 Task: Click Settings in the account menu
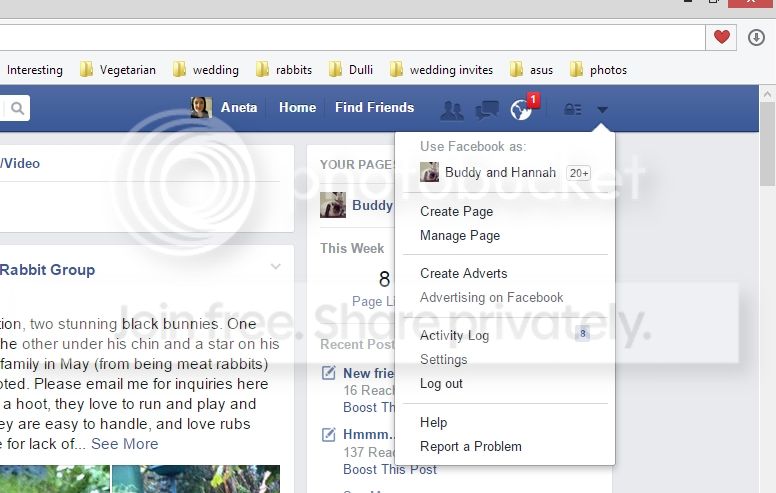443,359
